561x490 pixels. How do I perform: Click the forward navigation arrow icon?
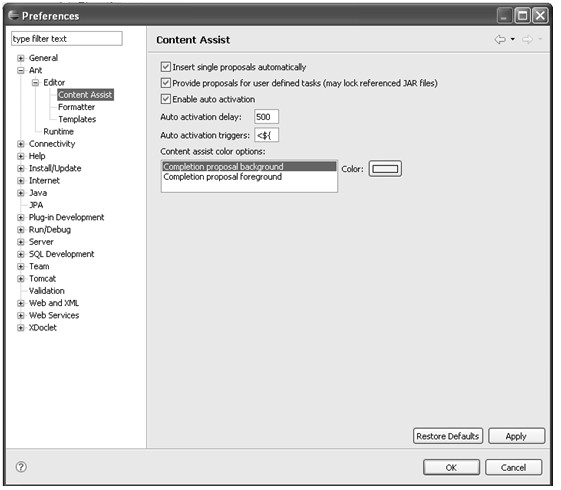[x=527, y=39]
